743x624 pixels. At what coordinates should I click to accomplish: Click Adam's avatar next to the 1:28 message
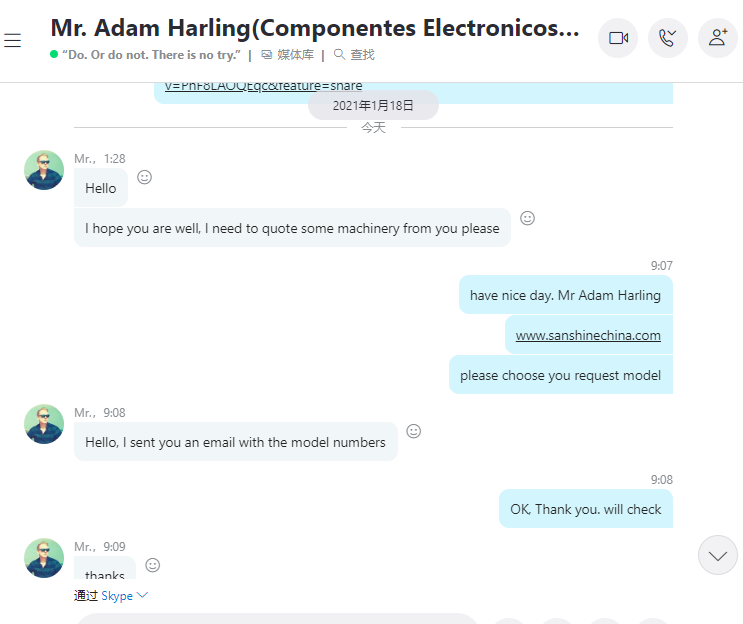[x=44, y=170]
